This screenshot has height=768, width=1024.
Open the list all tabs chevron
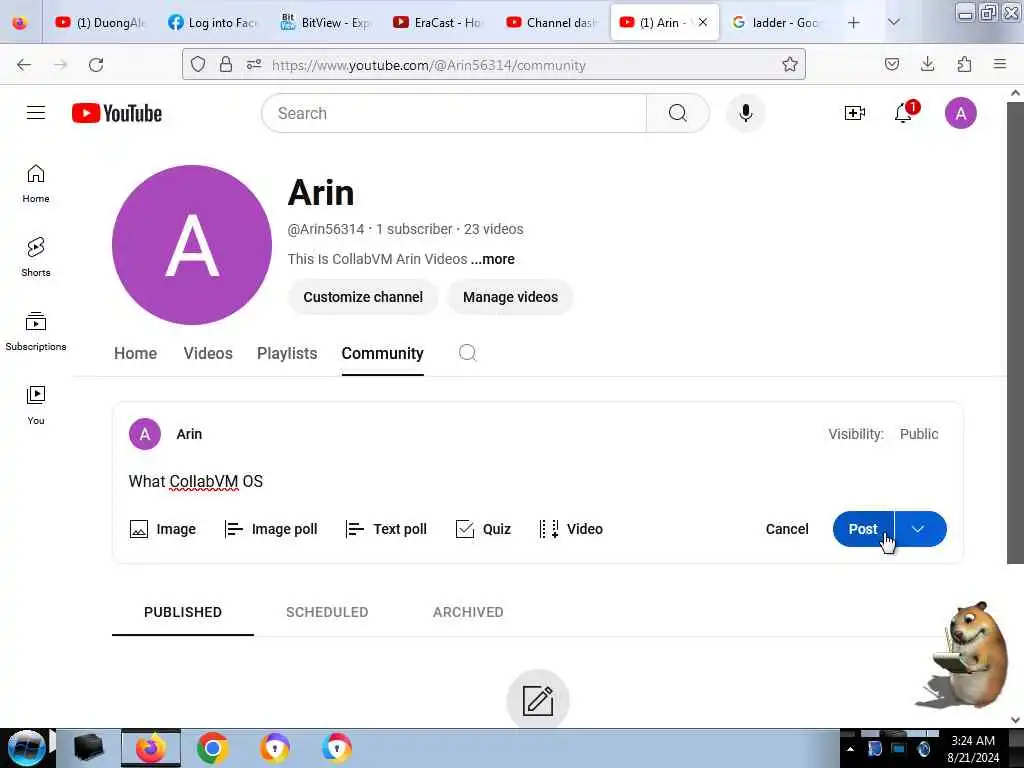[x=893, y=22]
